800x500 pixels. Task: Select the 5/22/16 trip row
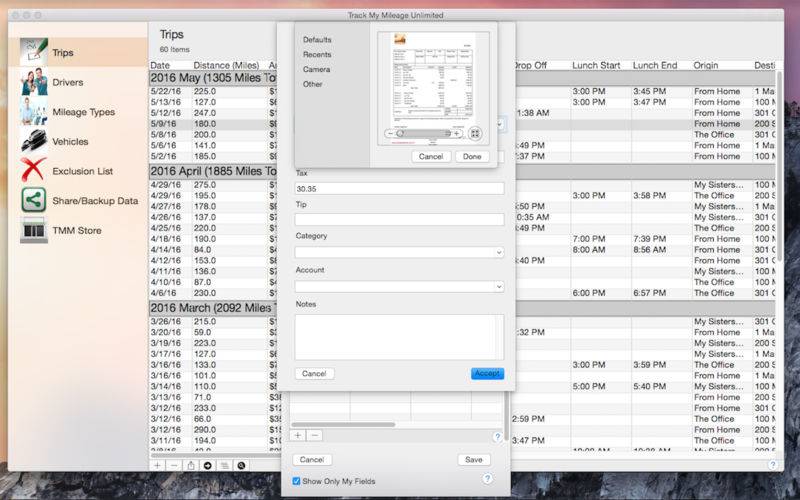point(462,91)
